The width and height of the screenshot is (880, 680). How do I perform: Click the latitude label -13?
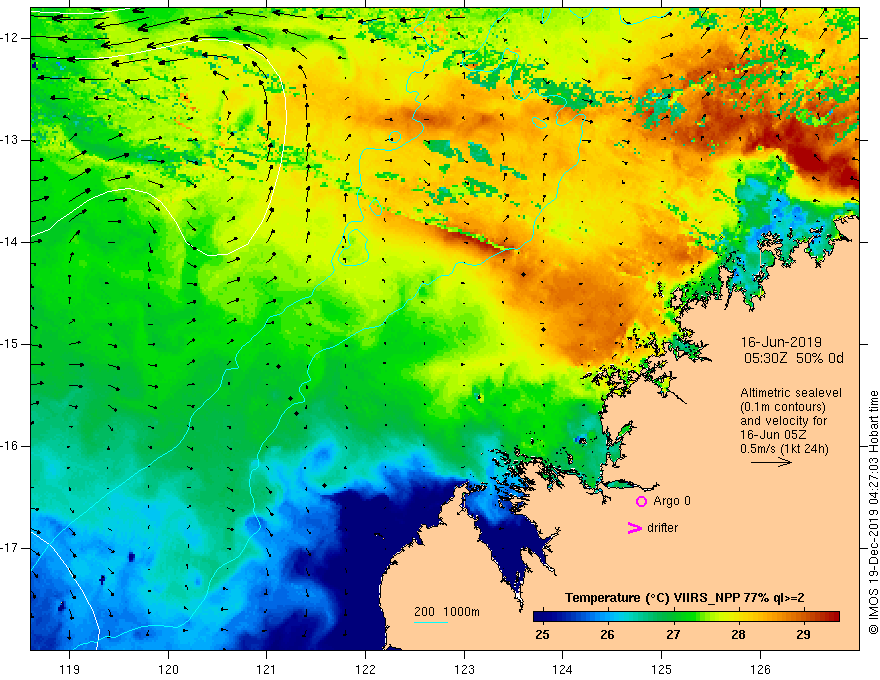click(x=10, y=140)
